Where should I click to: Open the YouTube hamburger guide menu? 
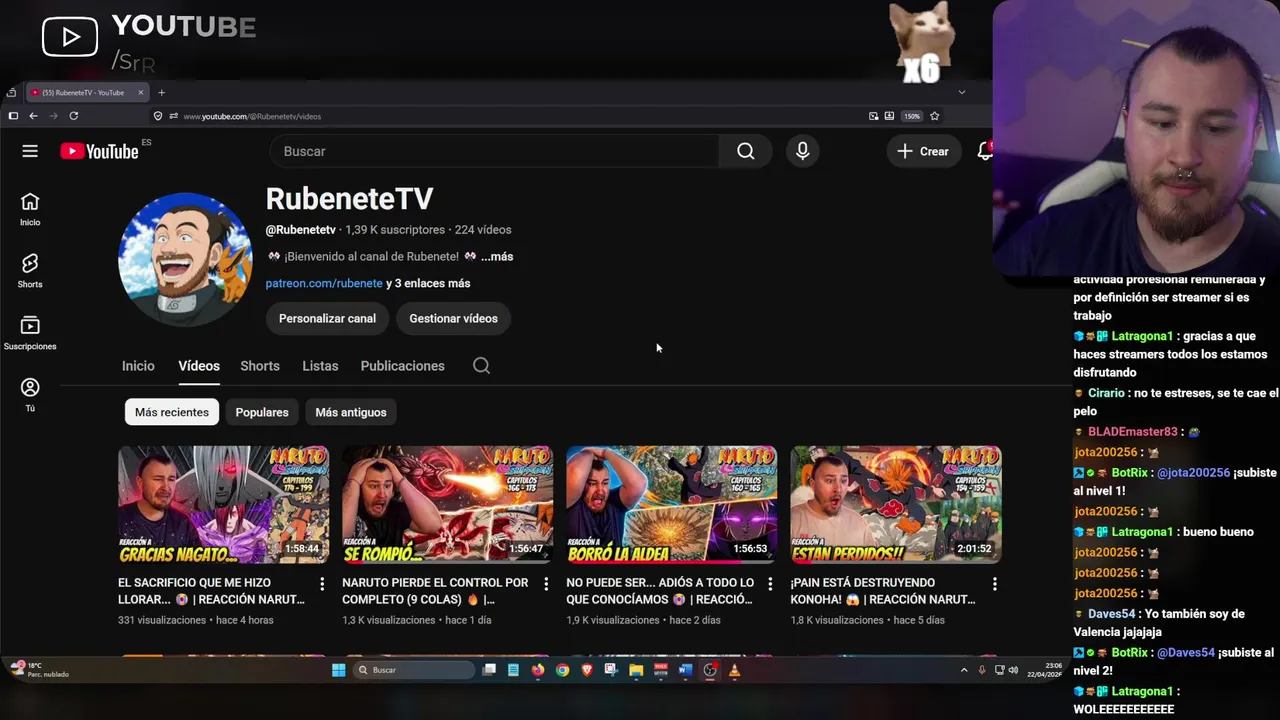pos(30,151)
